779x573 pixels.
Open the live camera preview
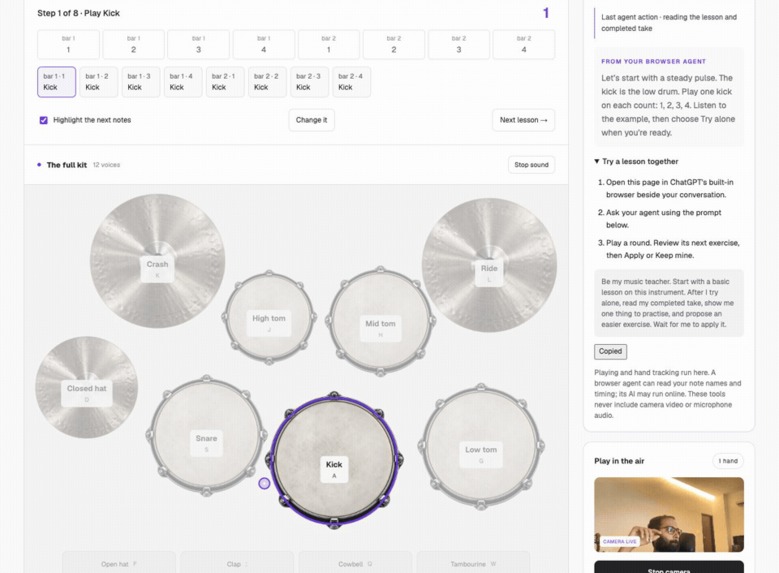click(669, 515)
